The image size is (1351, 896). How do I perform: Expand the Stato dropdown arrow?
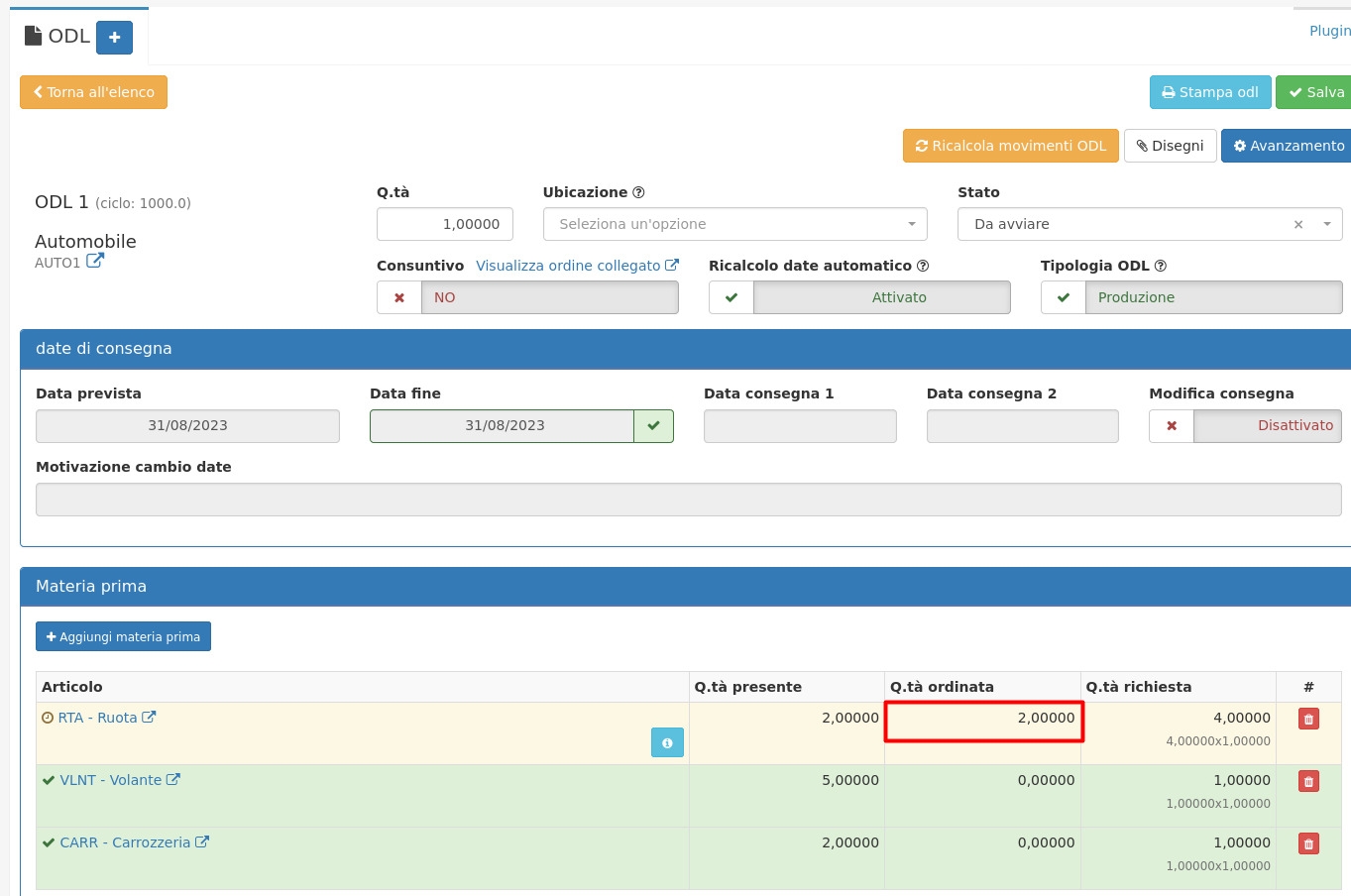(x=1327, y=224)
